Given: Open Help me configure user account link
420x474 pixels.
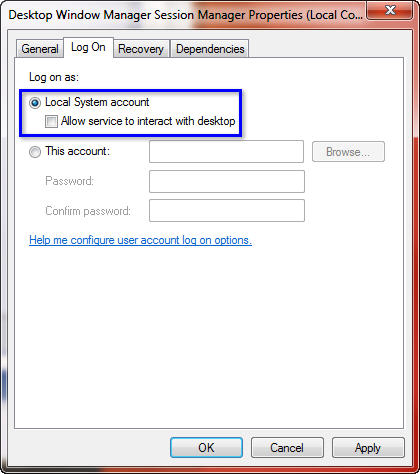Looking at the screenshot, I should click(140, 240).
